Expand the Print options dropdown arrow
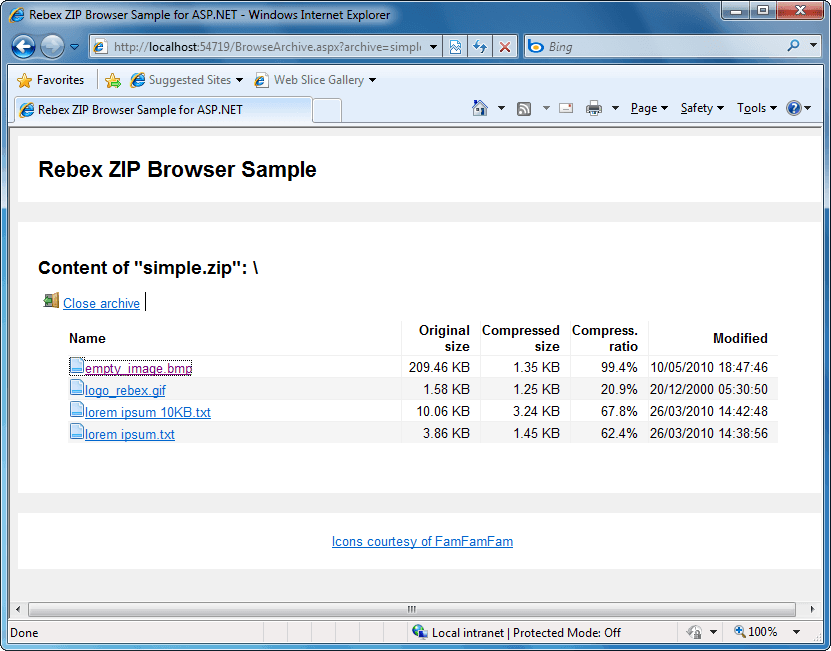 point(615,108)
